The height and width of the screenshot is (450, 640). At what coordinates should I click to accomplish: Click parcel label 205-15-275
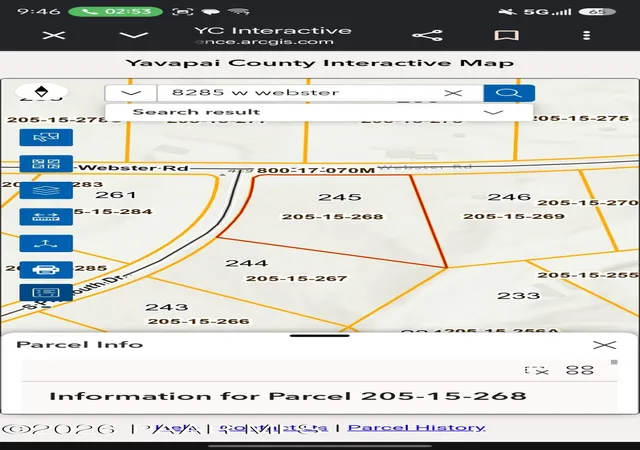(581, 118)
